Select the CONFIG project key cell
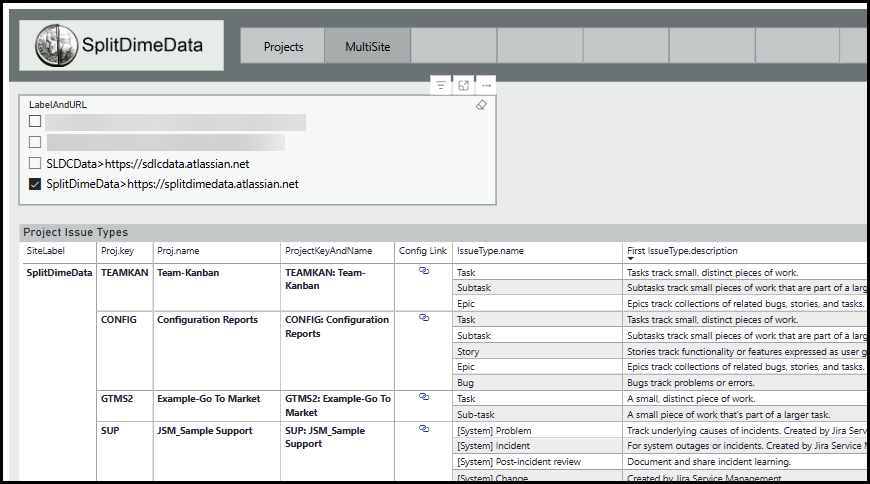This screenshot has width=870, height=484. coord(119,320)
